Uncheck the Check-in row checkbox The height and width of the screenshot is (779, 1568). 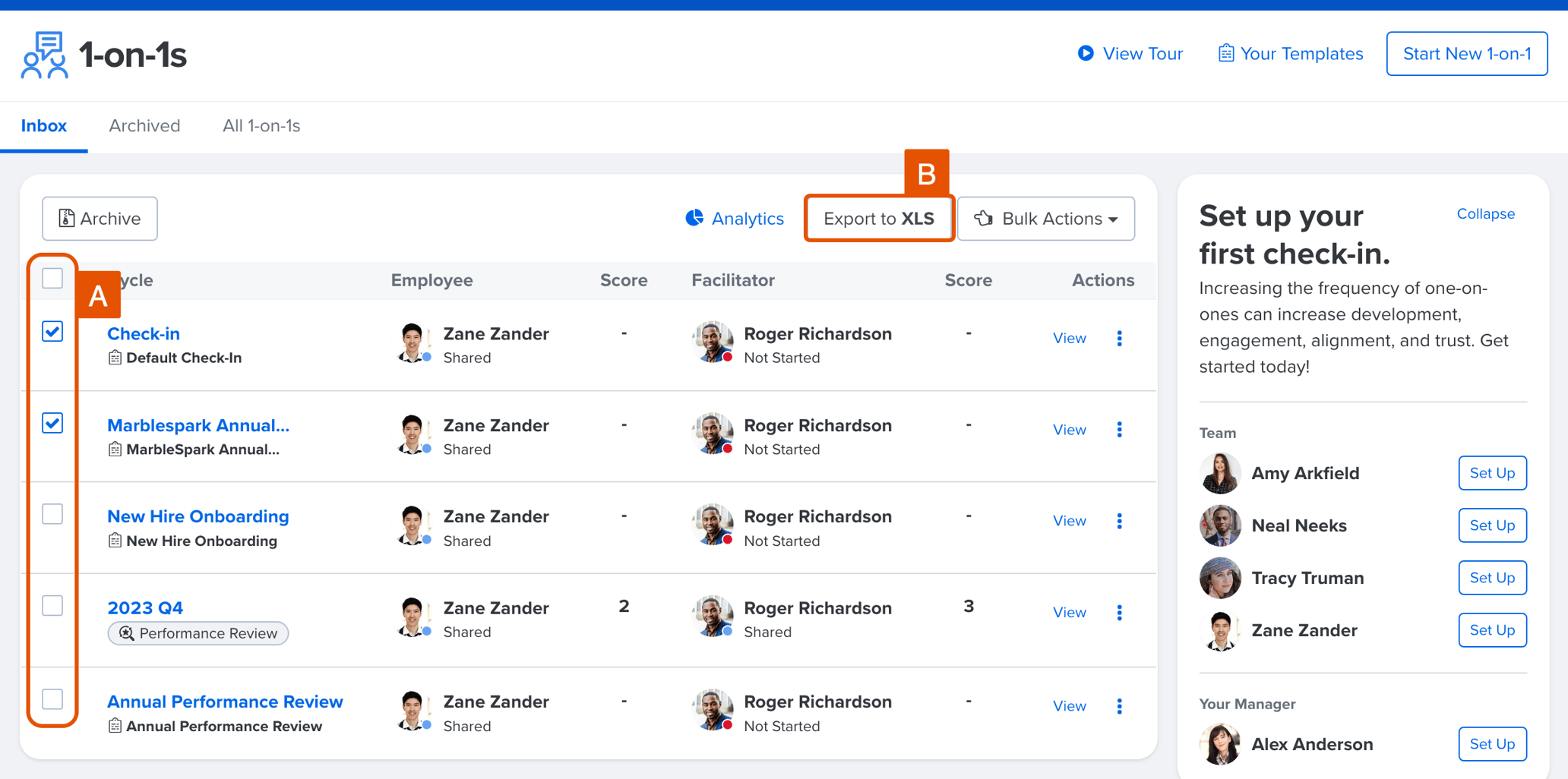[52, 332]
